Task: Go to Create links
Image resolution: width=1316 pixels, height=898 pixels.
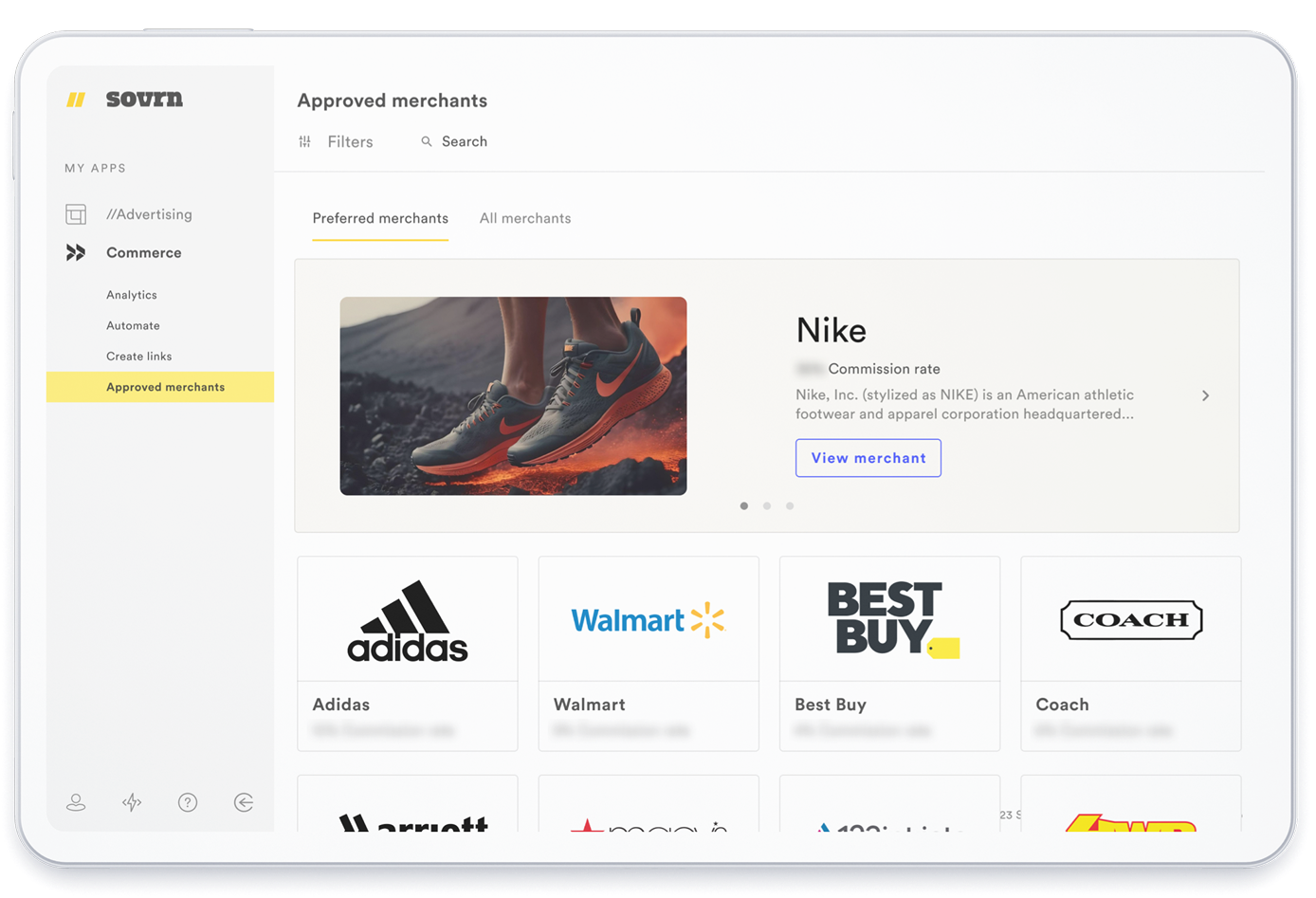Action: [x=139, y=357]
